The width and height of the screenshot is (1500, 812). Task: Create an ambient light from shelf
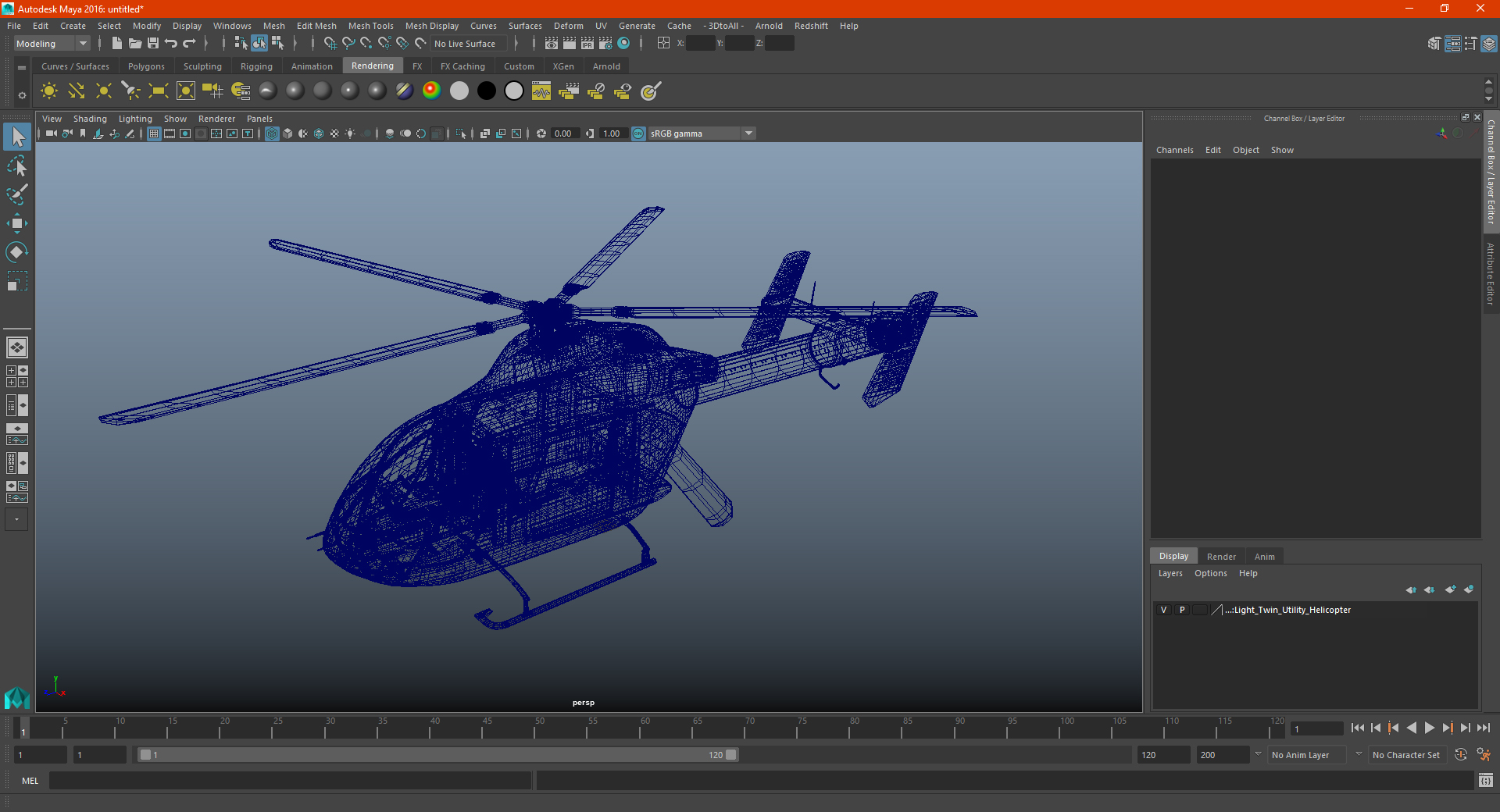(x=49, y=91)
